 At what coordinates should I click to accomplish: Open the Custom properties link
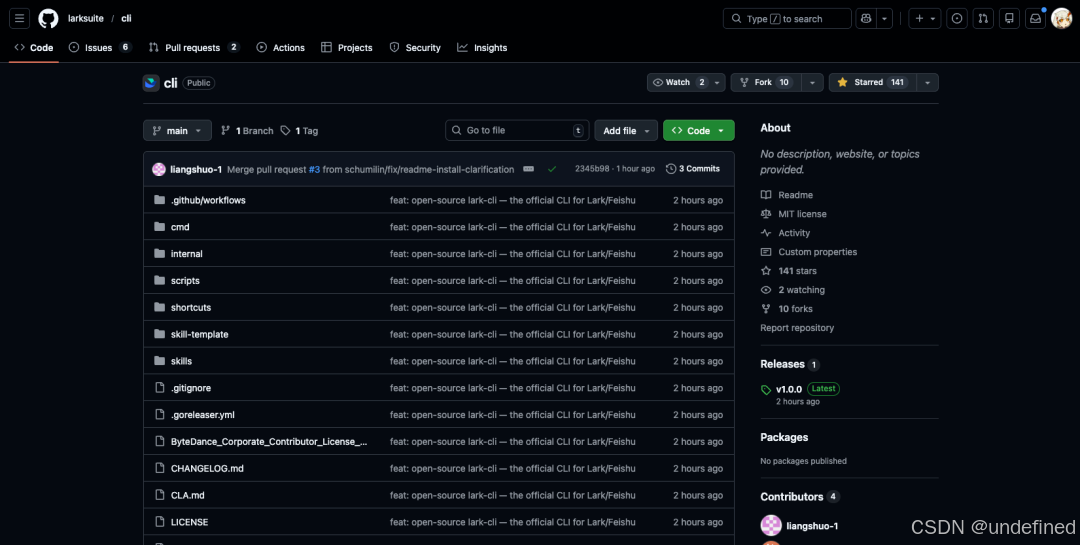pos(809,252)
